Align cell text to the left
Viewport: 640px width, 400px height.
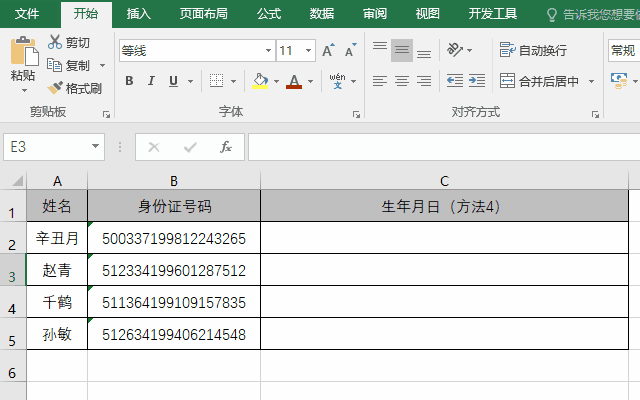pos(380,81)
